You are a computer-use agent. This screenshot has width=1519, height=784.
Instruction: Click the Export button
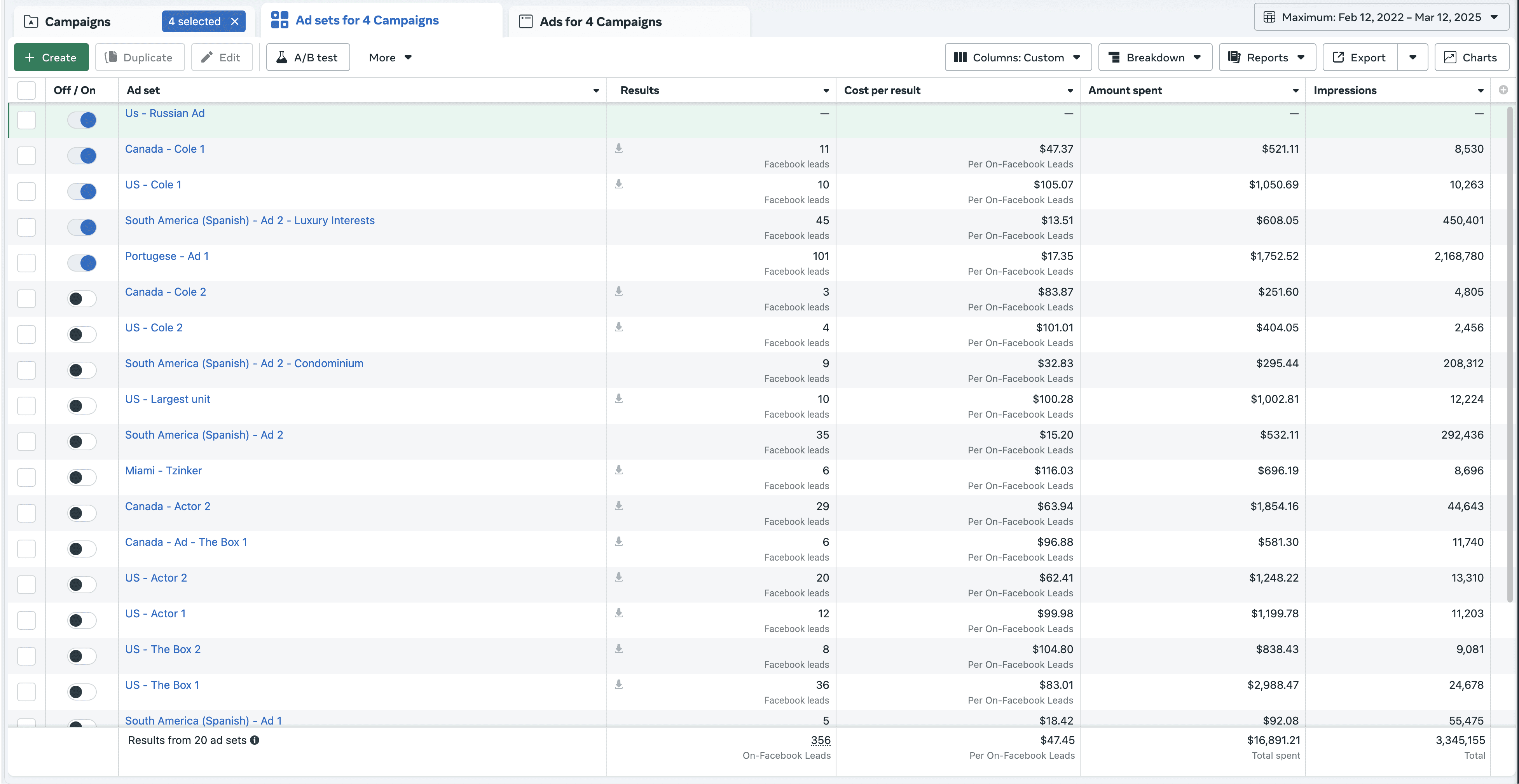1360,57
